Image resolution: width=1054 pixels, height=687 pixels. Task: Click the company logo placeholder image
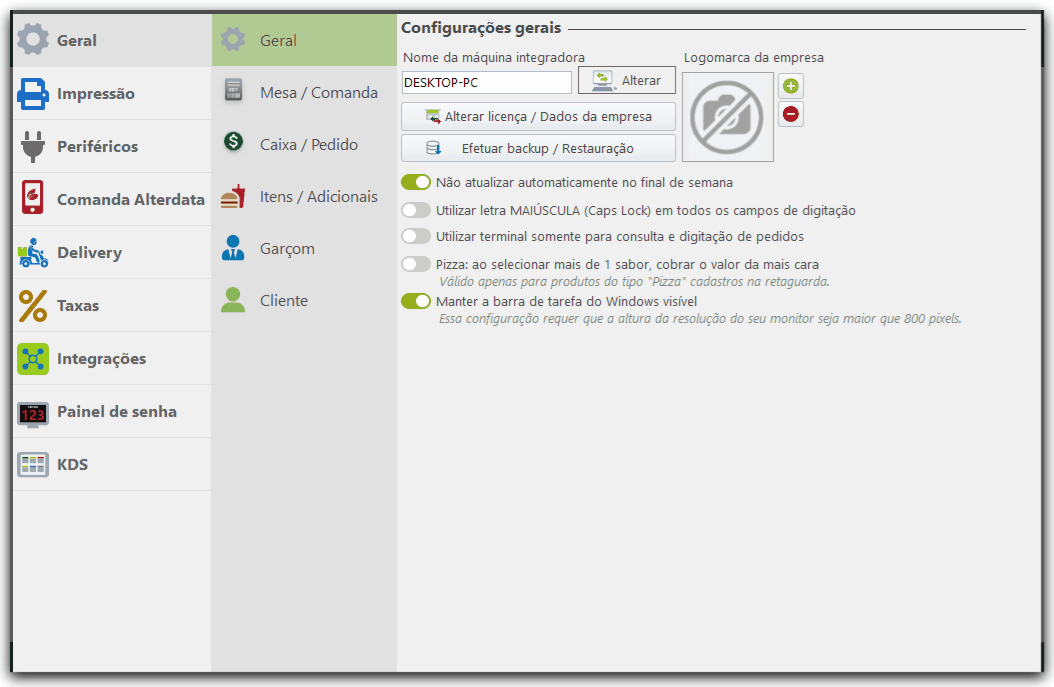(x=727, y=117)
